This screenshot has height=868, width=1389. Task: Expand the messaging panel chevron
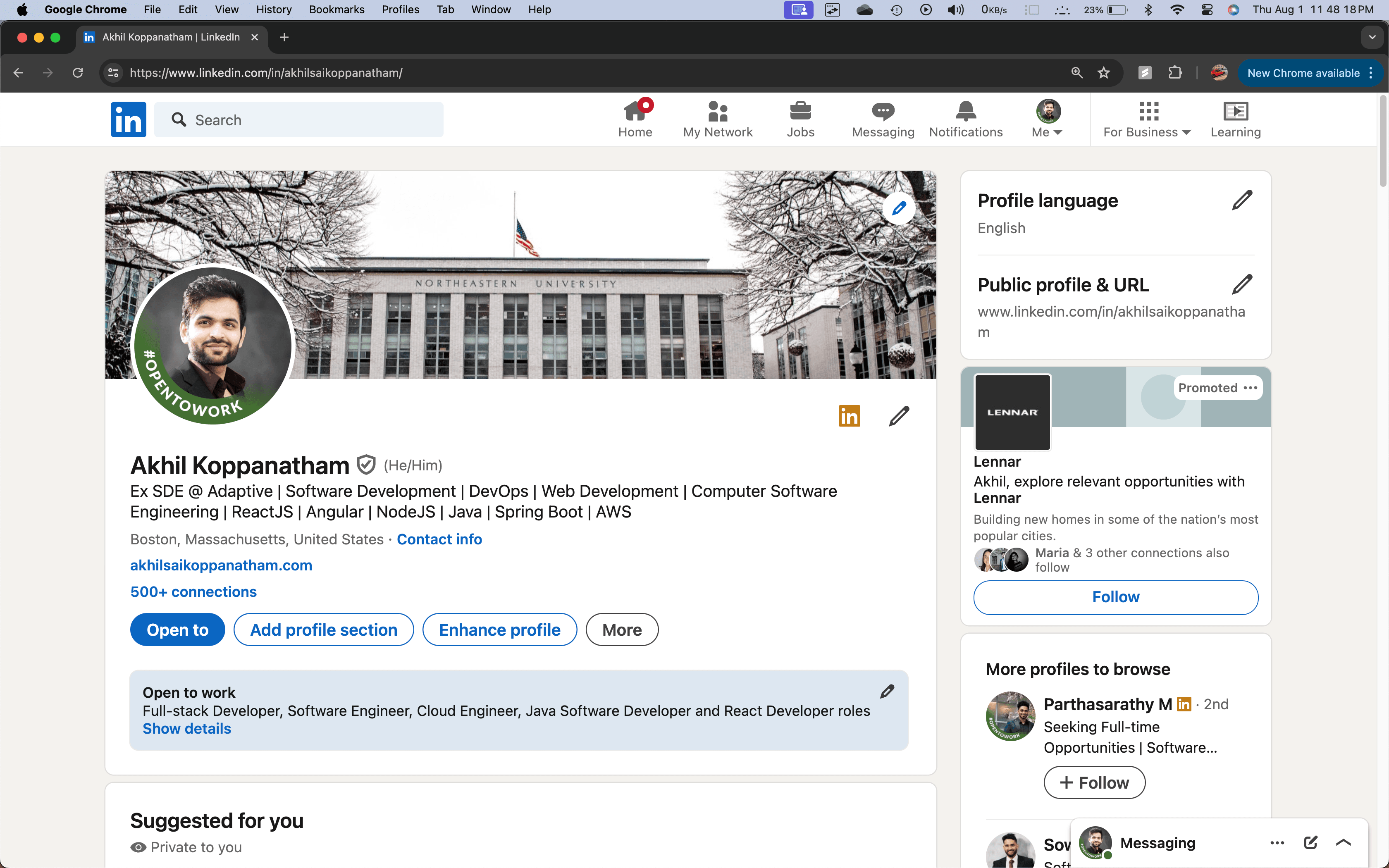point(1344,843)
